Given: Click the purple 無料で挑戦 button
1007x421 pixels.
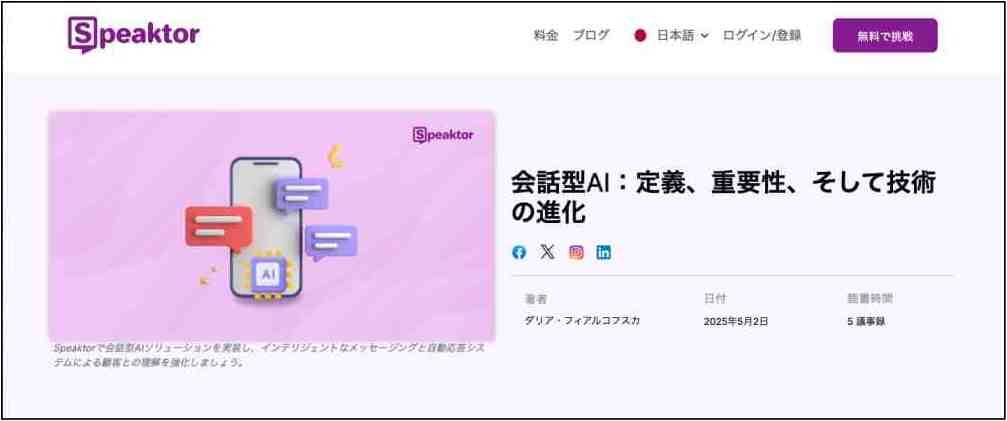Looking at the screenshot, I should click(x=885, y=36).
